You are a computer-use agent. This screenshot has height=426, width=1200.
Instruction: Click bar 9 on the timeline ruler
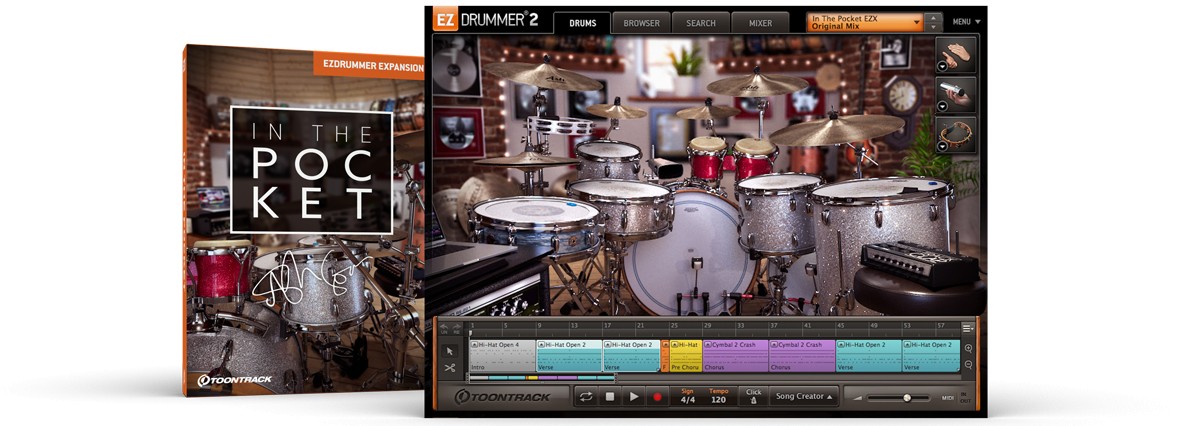click(539, 326)
